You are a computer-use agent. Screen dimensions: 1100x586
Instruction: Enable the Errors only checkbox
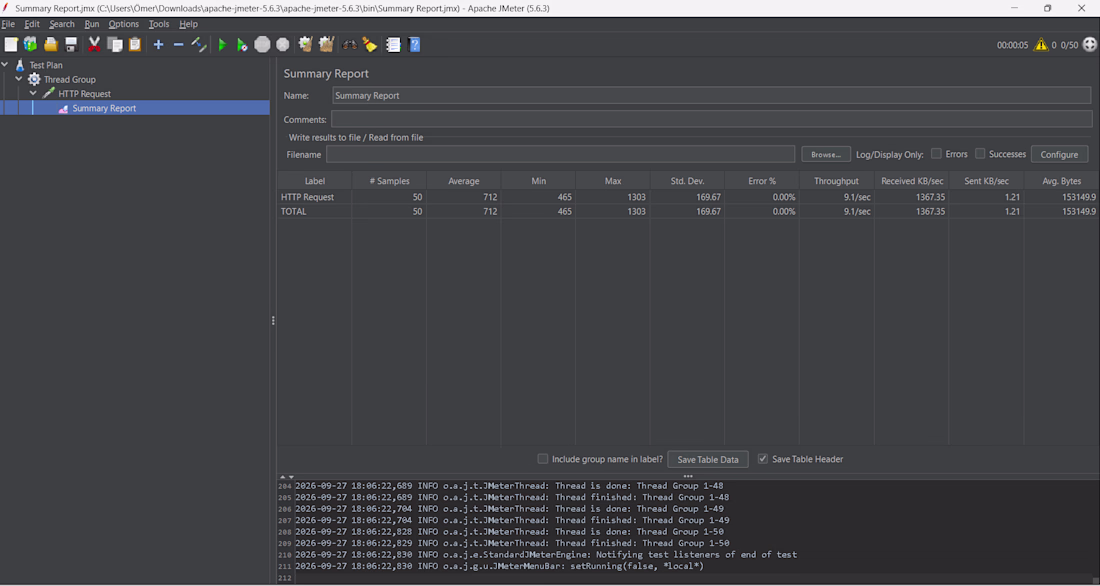(x=936, y=154)
